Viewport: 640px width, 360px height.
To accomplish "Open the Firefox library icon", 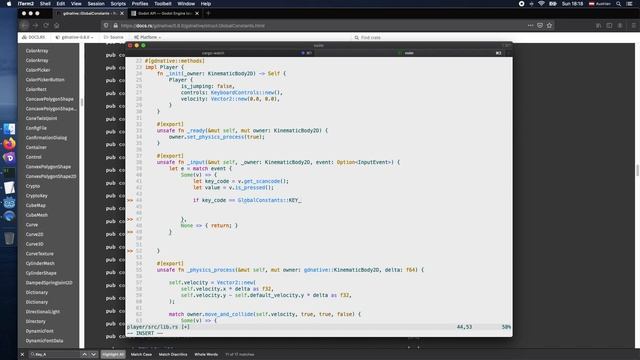I will (x=598, y=25).
